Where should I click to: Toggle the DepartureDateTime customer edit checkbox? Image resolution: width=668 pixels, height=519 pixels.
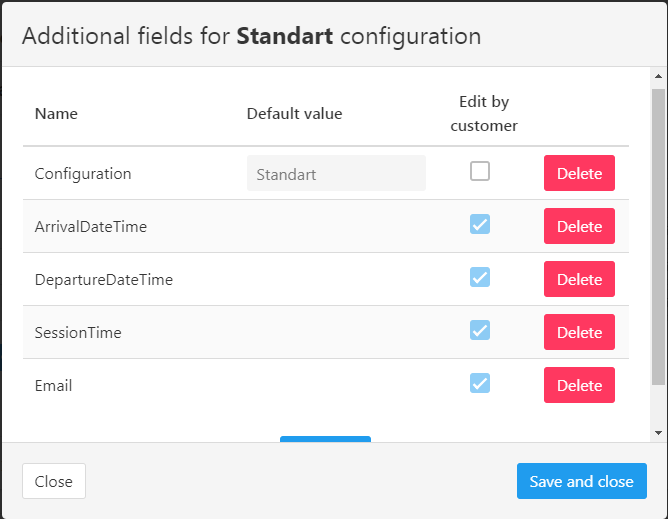[480, 278]
